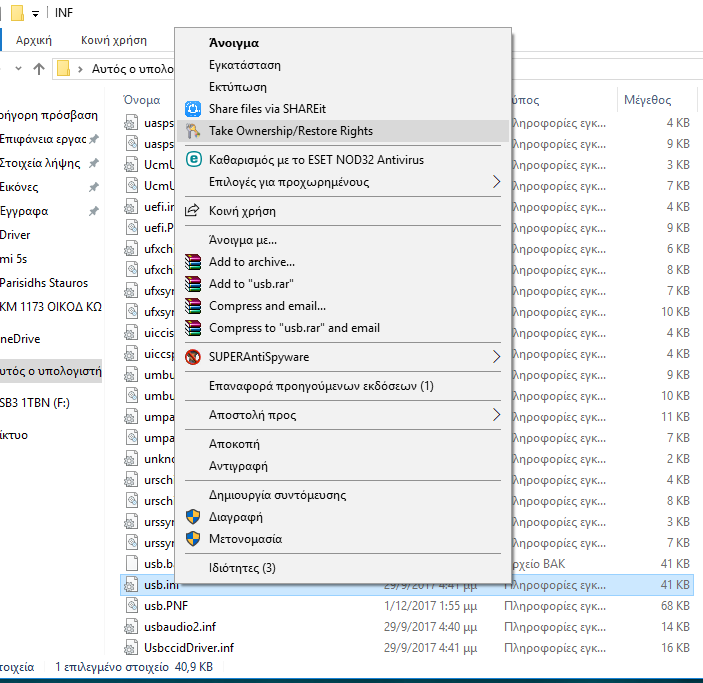Click the Take Ownership keys icon
The height and width of the screenshot is (683, 703).
coord(193,131)
